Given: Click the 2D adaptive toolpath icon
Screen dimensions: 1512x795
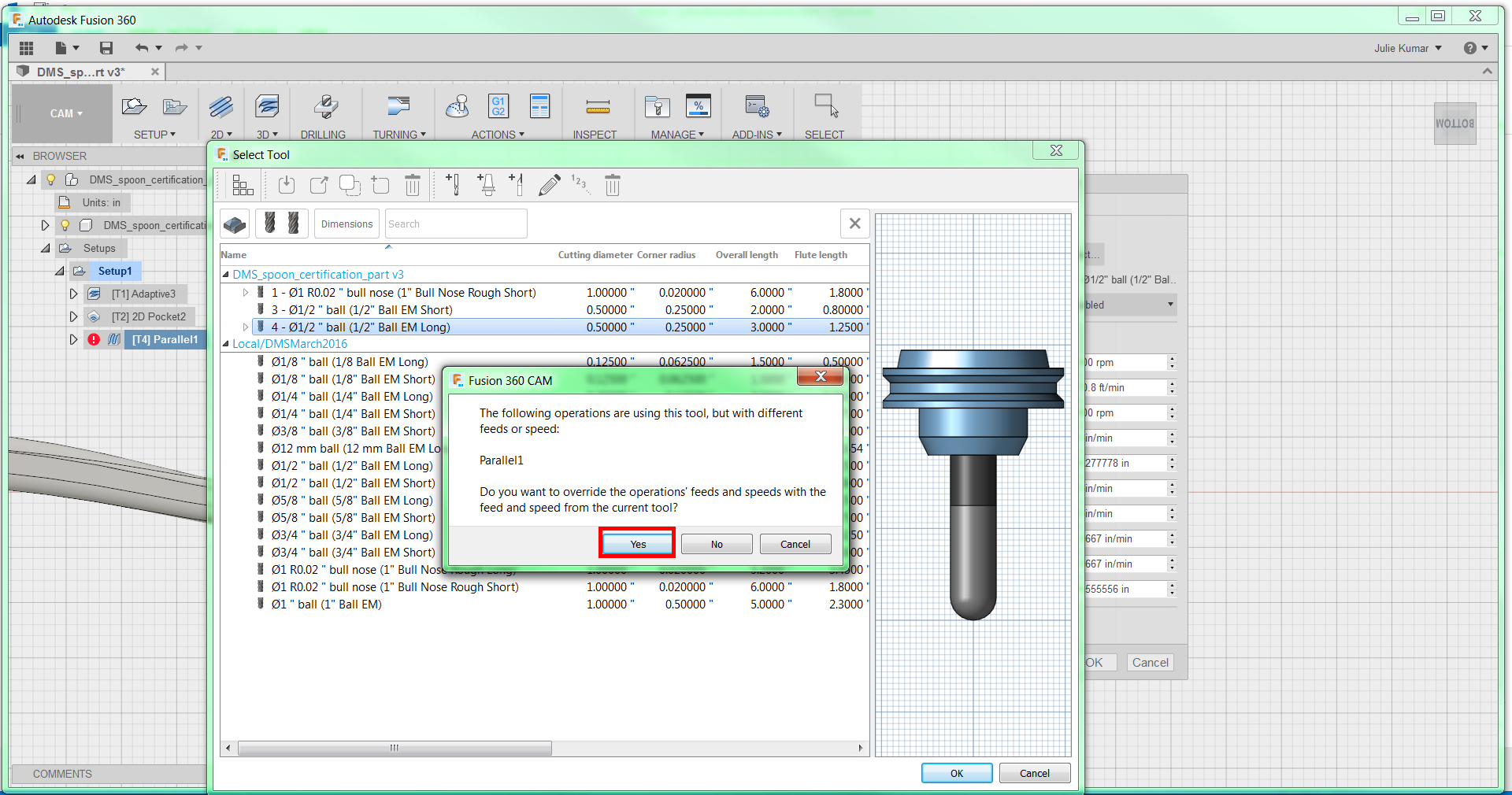Looking at the screenshot, I should [221, 106].
